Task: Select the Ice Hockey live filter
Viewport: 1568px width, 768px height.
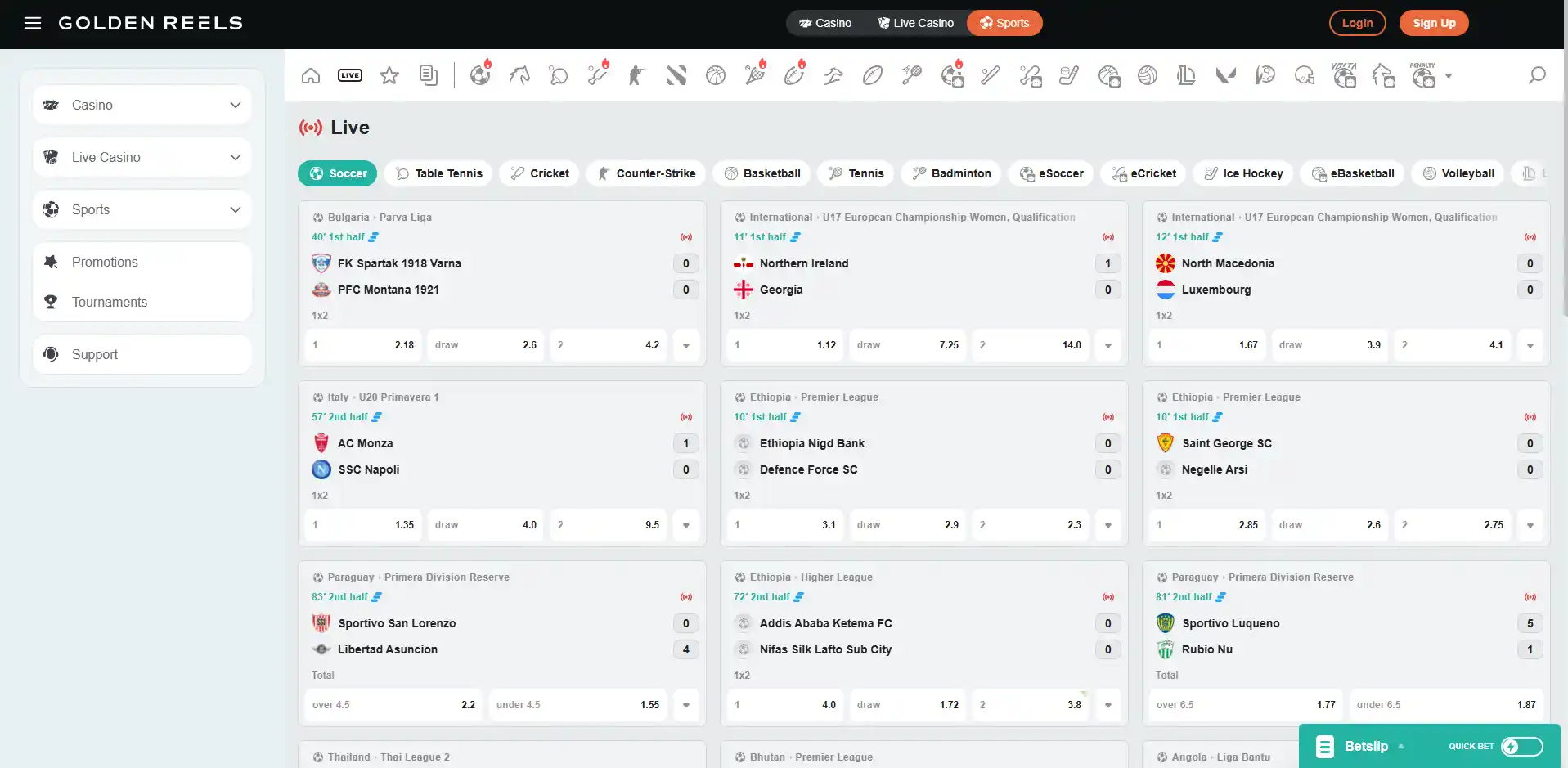Action: 1242,173
